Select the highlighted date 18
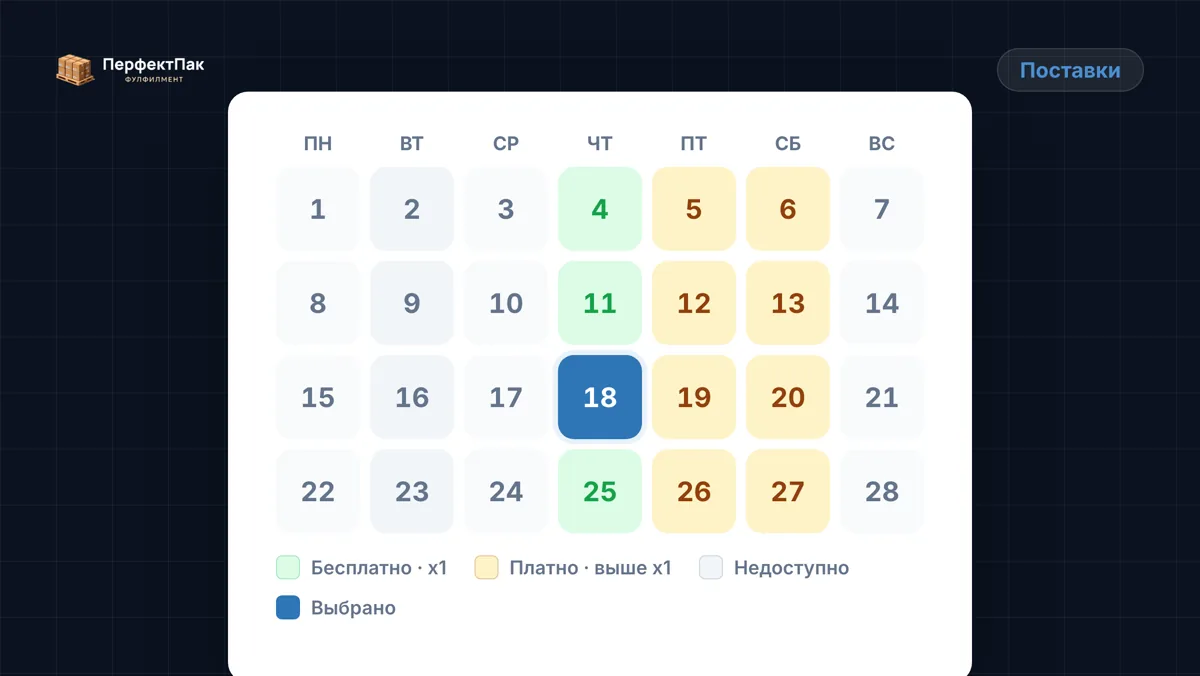This screenshot has height=676, width=1200. click(x=600, y=397)
